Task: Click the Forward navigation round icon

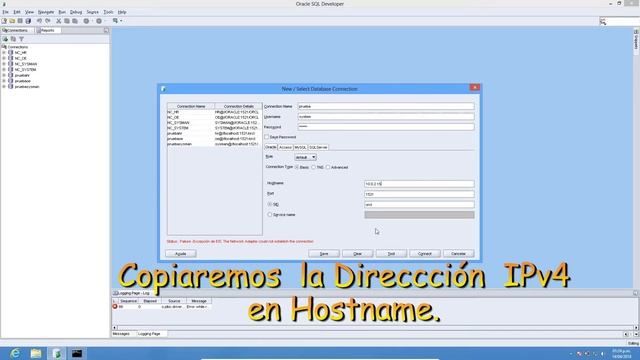Action: (x=99, y=21)
